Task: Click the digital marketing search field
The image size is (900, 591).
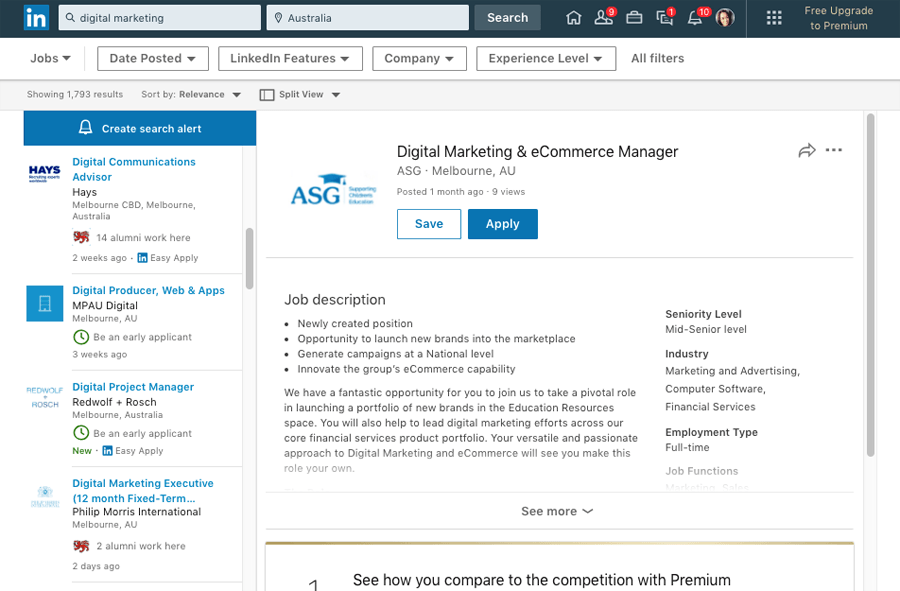Action: coord(160,18)
